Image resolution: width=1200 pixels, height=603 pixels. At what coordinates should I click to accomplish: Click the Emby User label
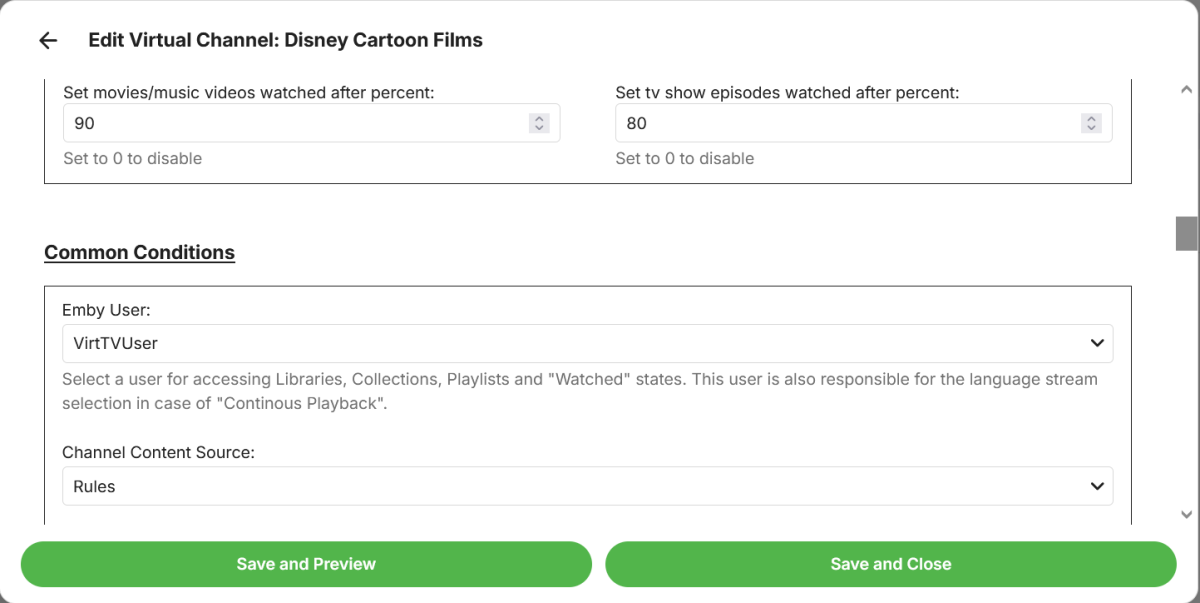(106, 310)
